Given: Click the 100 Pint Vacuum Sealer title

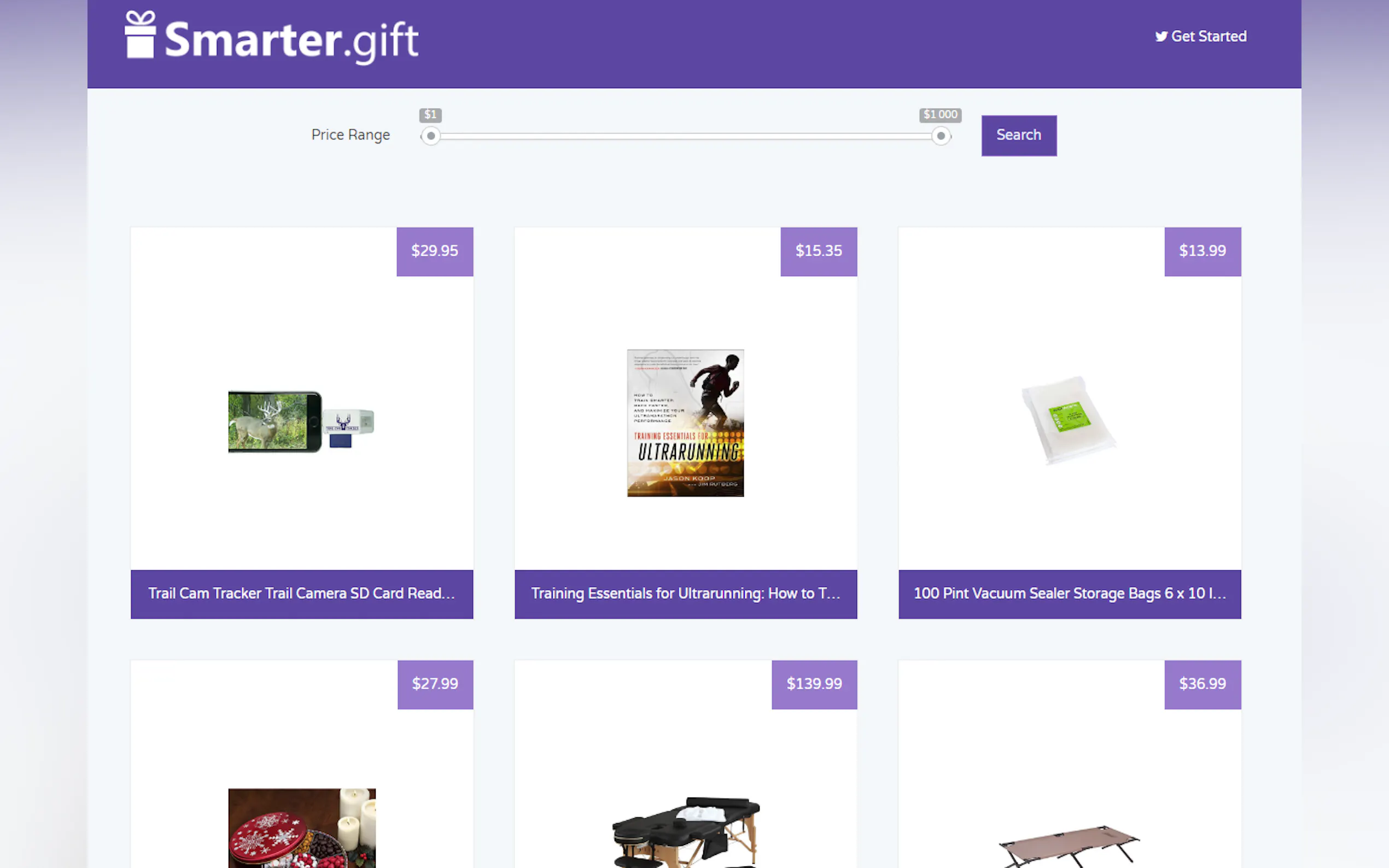Looking at the screenshot, I should [1069, 594].
